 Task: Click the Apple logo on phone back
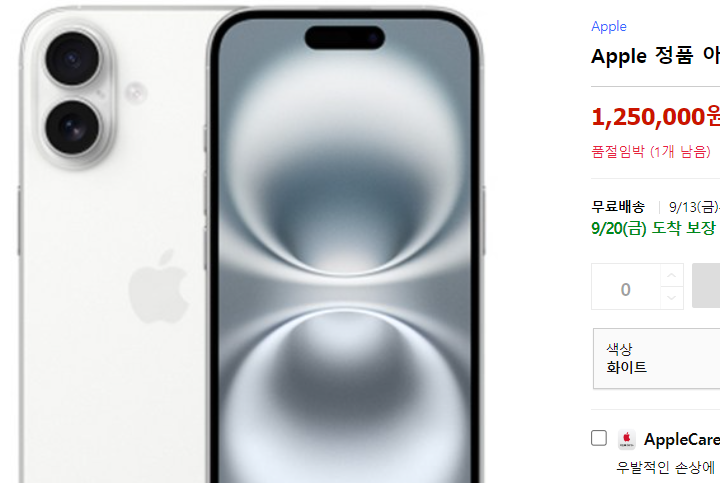(158, 287)
